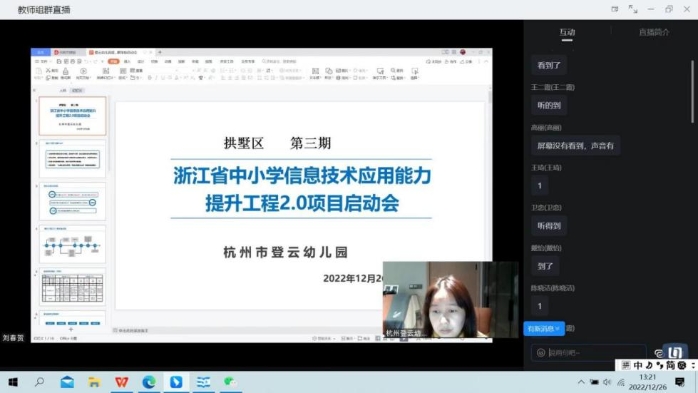Toggle 简 simplified character mode in IME bar
Image resolution: width=698 pixels, height=393 pixels.
click(670, 365)
